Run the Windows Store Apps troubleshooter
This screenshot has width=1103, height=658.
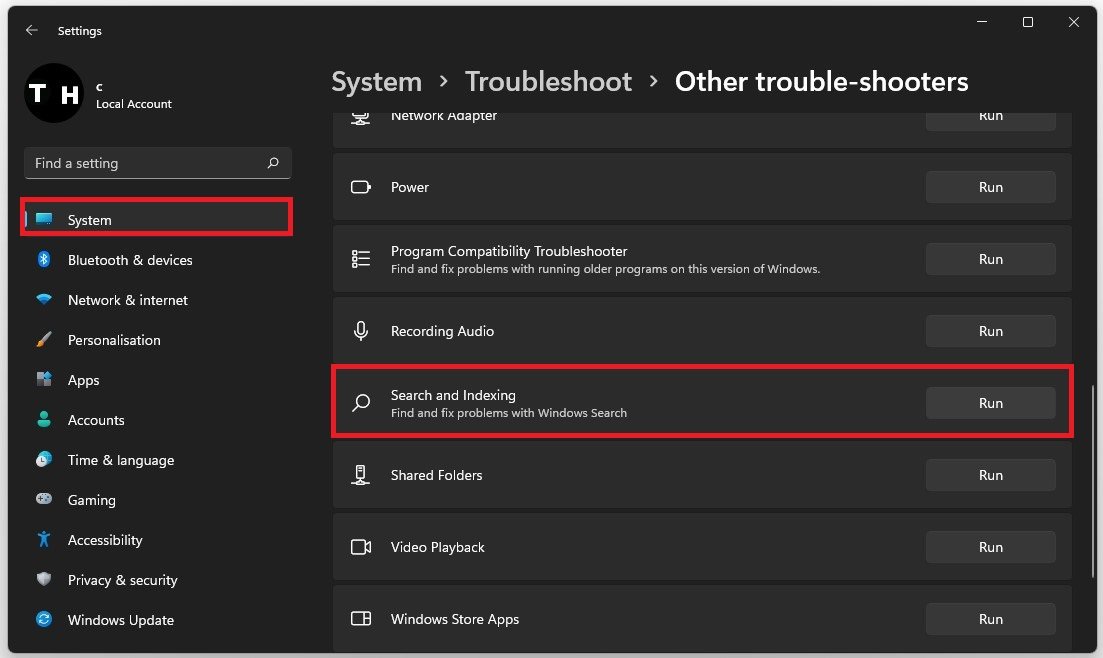[x=990, y=619]
